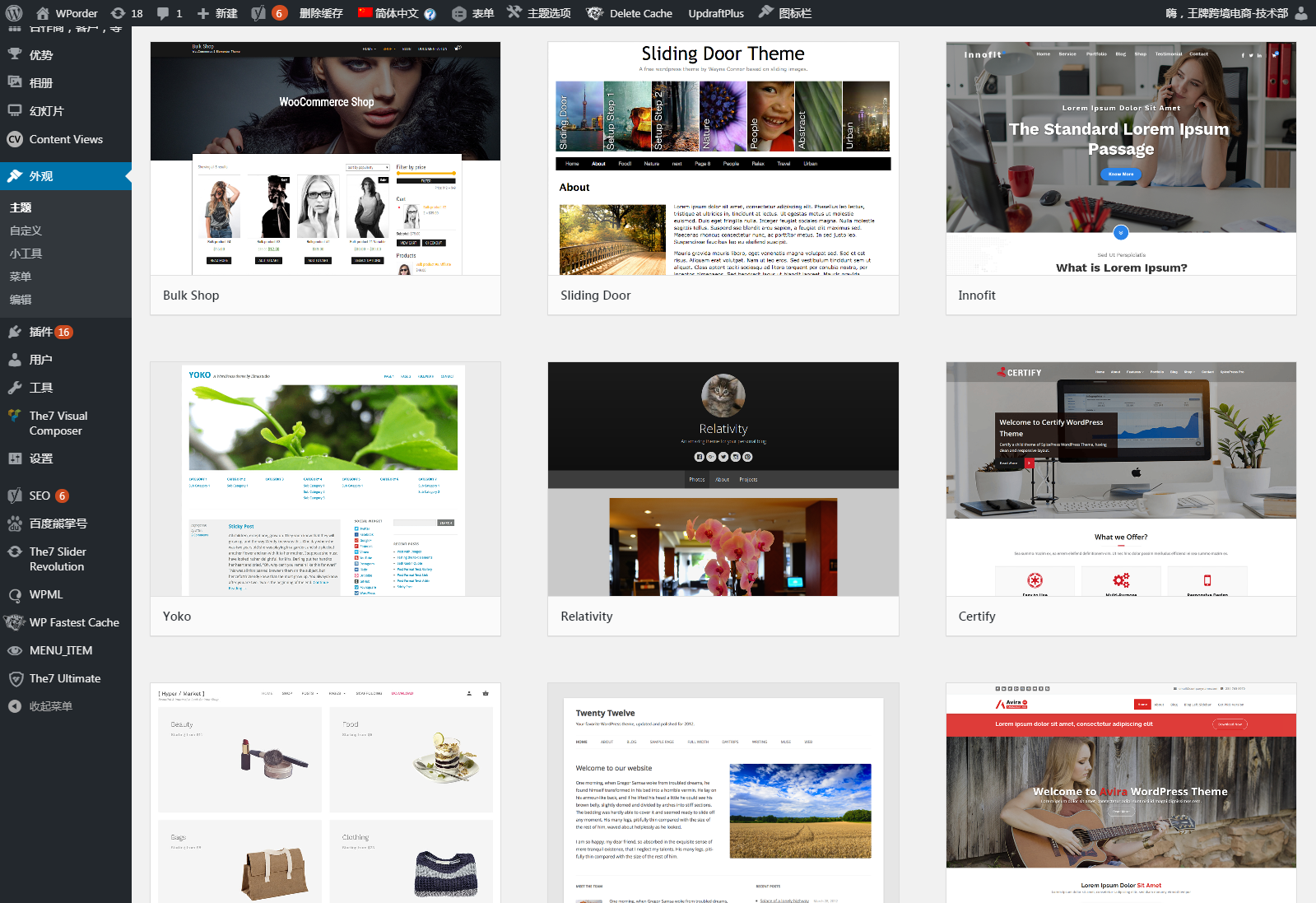Viewport: 1316px width, 903px height.
Task: Open the 编辑 editor submenu item
Action: 21,300
